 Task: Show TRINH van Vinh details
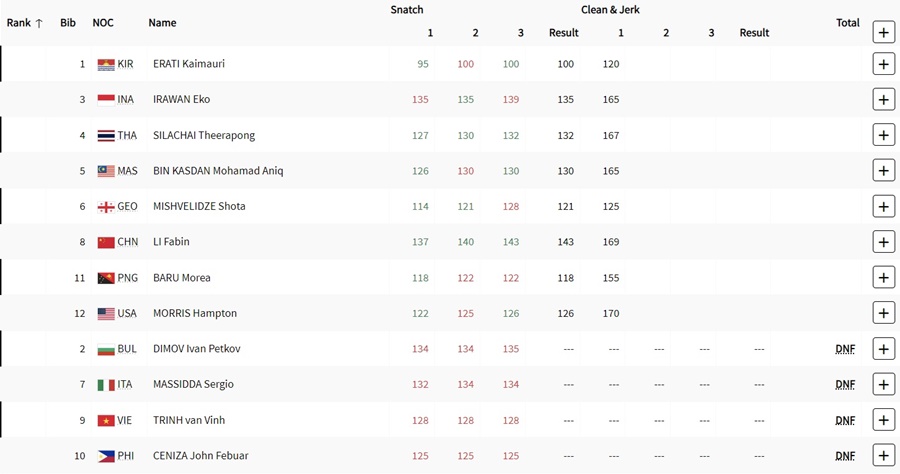[883, 419]
